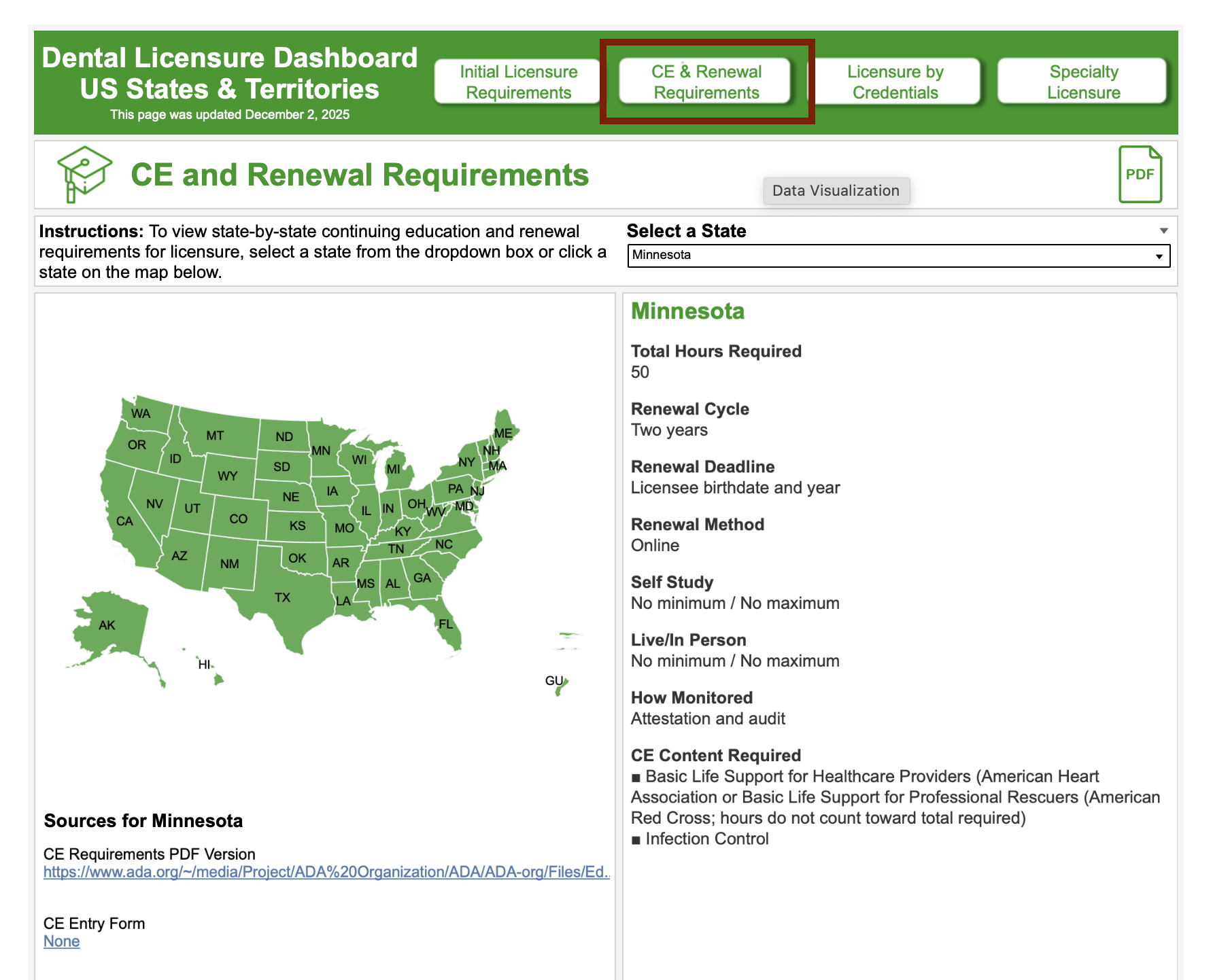Click the Total Hours Required value 50
1213x980 pixels.
640,372
